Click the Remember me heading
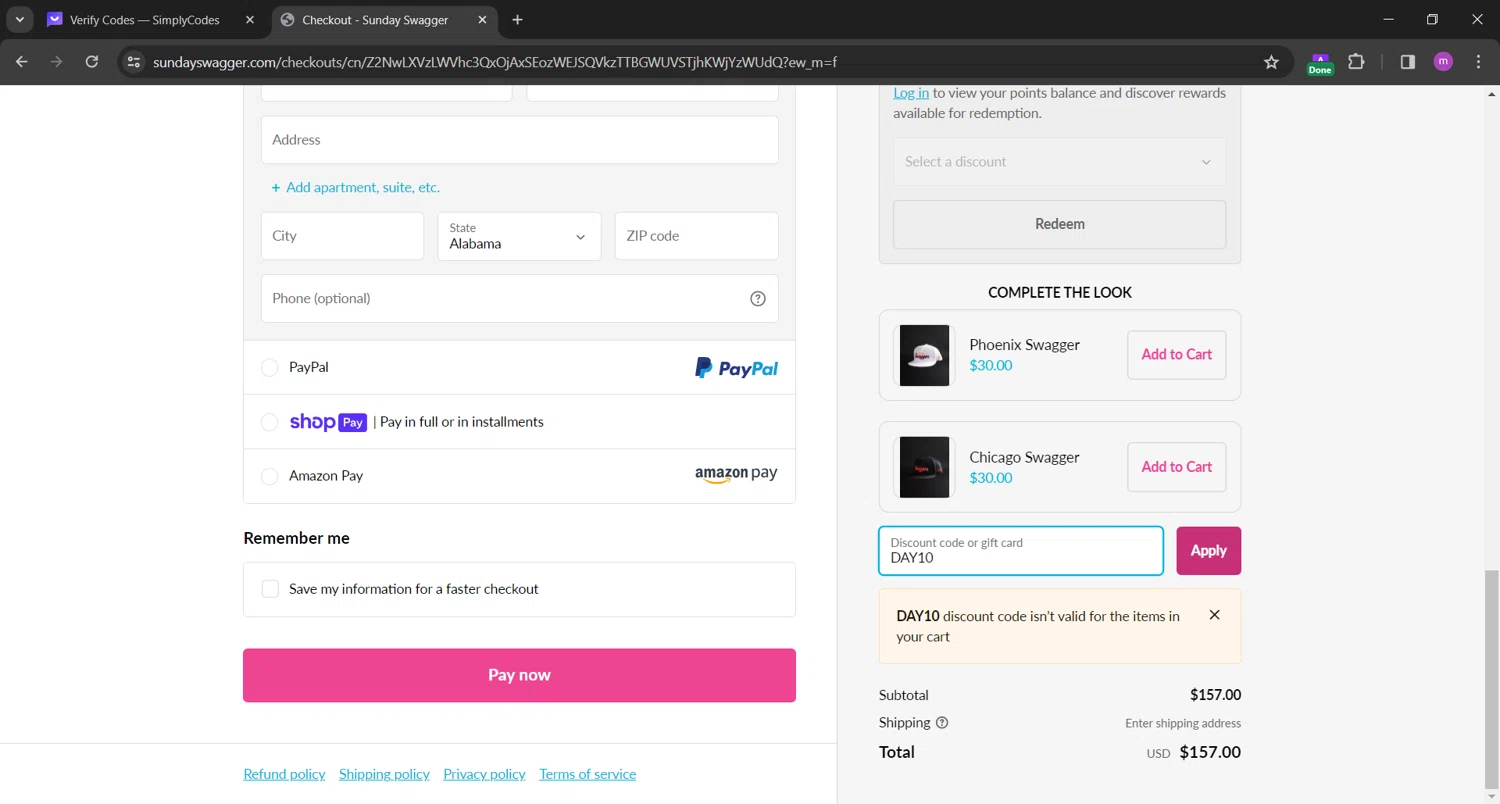Viewport: 1500px width, 804px height. (x=296, y=538)
